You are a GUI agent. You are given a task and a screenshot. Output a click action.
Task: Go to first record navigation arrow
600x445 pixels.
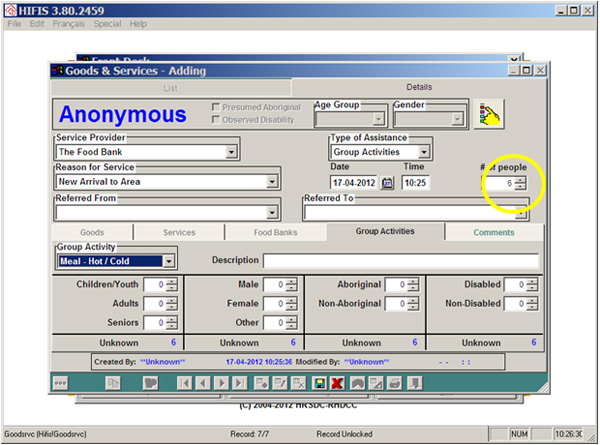pyautogui.click(x=184, y=383)
